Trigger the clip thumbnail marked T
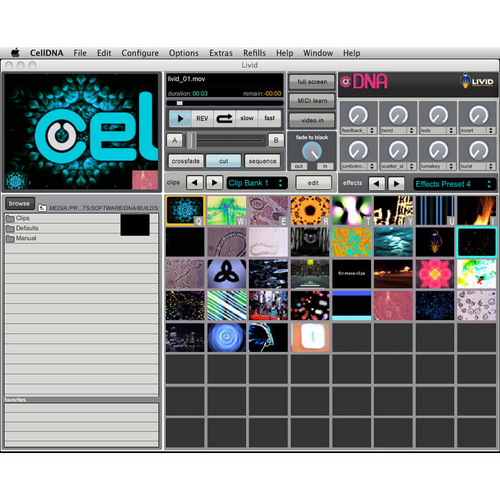This screenshot has width=500, height=500. [x=352, y=211]
